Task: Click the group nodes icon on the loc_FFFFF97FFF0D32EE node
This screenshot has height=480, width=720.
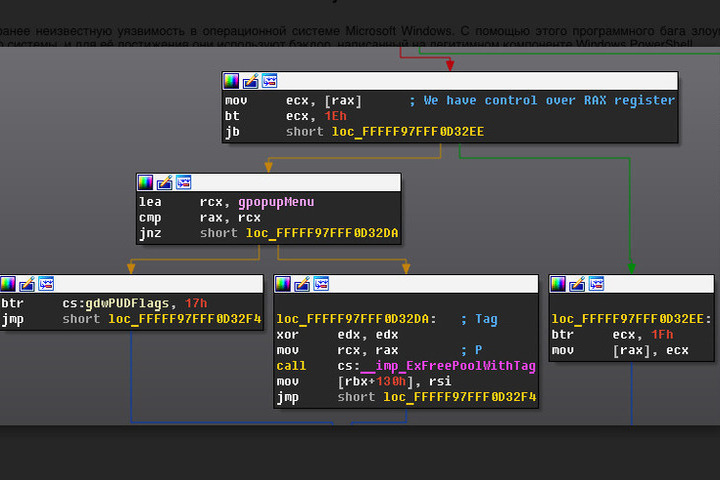Action: click(x=596, y=284)
